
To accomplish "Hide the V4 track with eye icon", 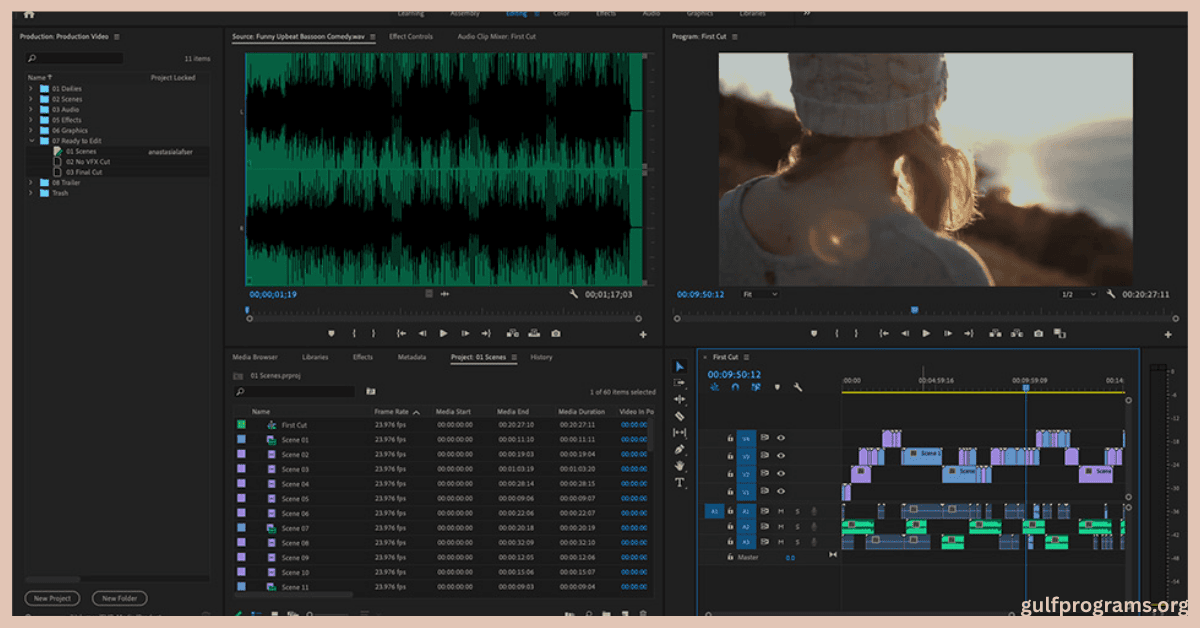I will pos(781,437).
